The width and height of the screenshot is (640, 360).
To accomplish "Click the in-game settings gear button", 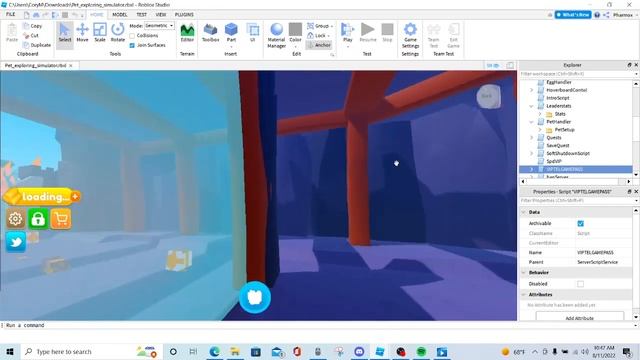I will coord(16,219).
